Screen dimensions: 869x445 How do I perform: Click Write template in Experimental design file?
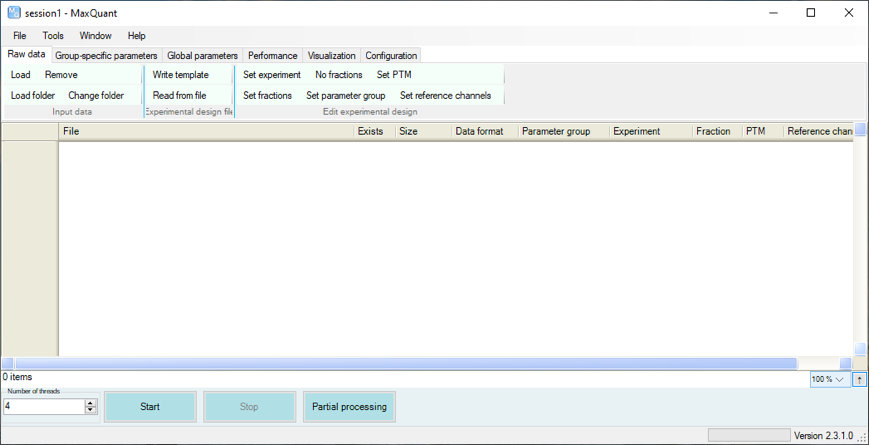pos(181,75)
